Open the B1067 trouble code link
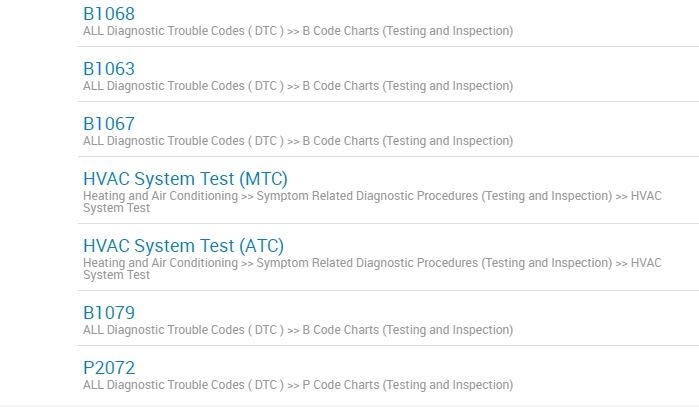The image size is (699, 407). pyautogui.click(x=109, y=124)
